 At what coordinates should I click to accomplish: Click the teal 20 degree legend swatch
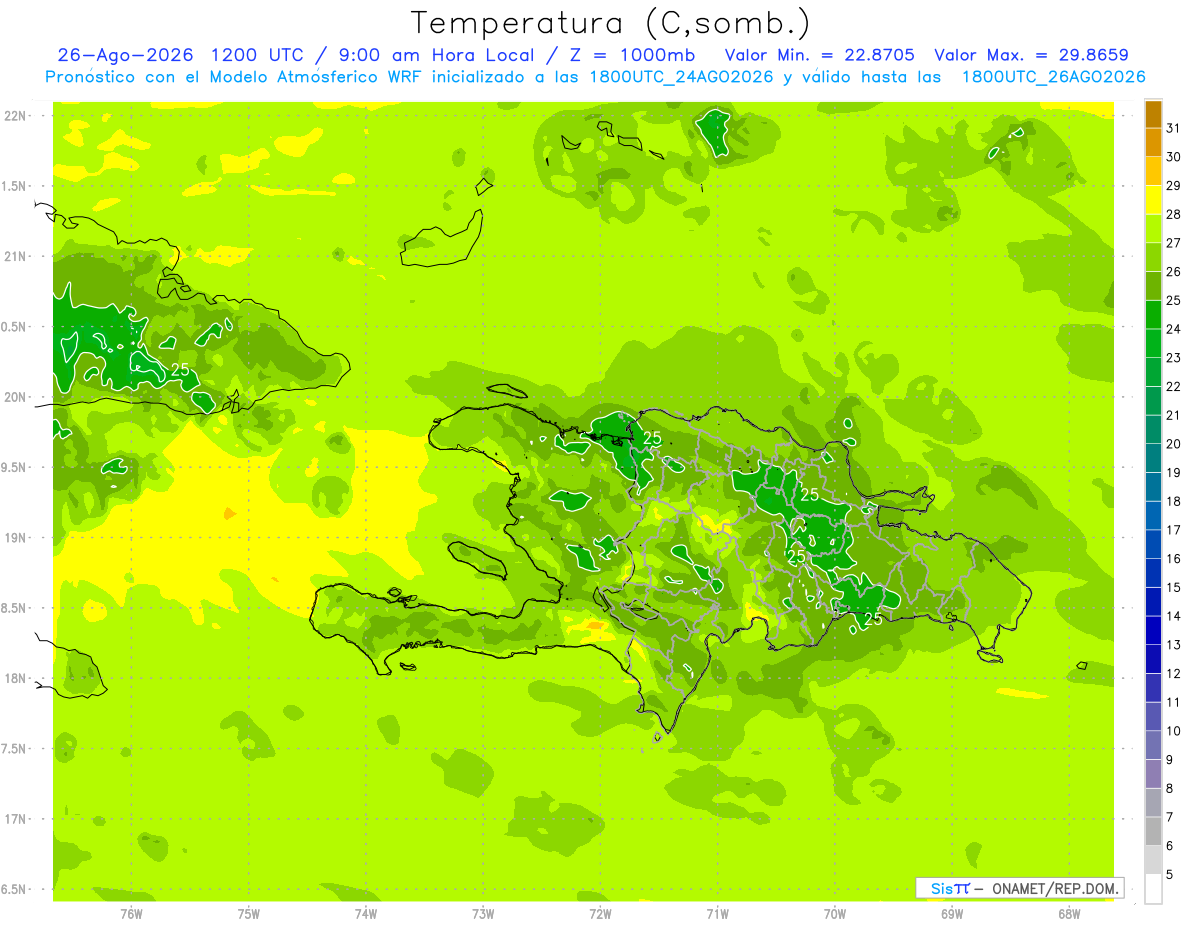coord(1153,429)
